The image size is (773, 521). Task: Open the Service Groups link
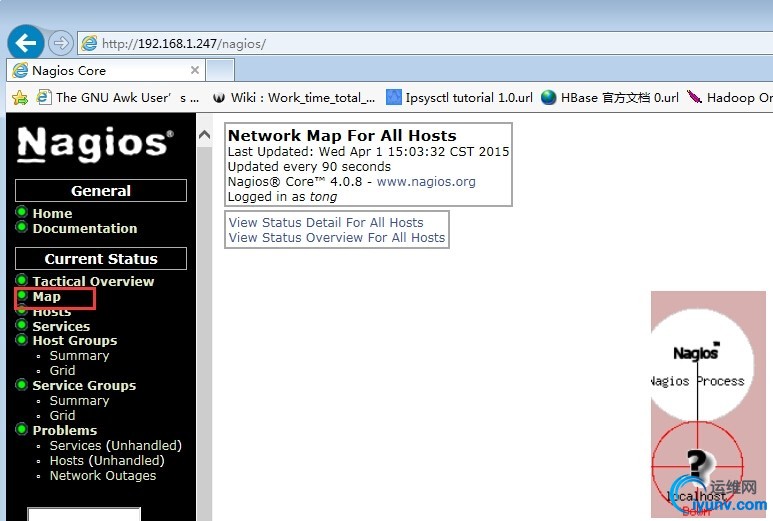[84, 385]
